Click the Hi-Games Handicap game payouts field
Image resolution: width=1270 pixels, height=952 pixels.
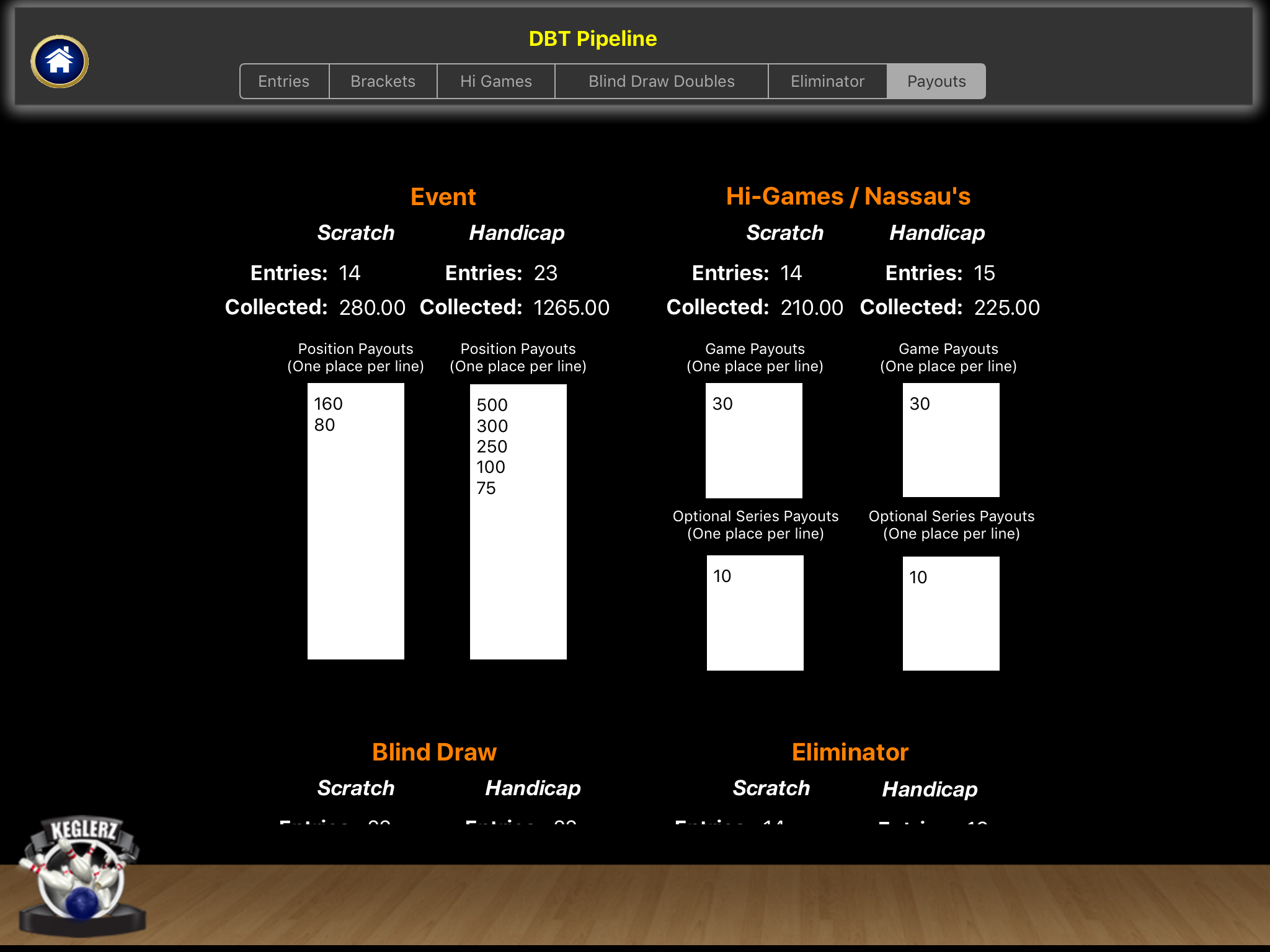pyautogui.click(x=950, y=440)
